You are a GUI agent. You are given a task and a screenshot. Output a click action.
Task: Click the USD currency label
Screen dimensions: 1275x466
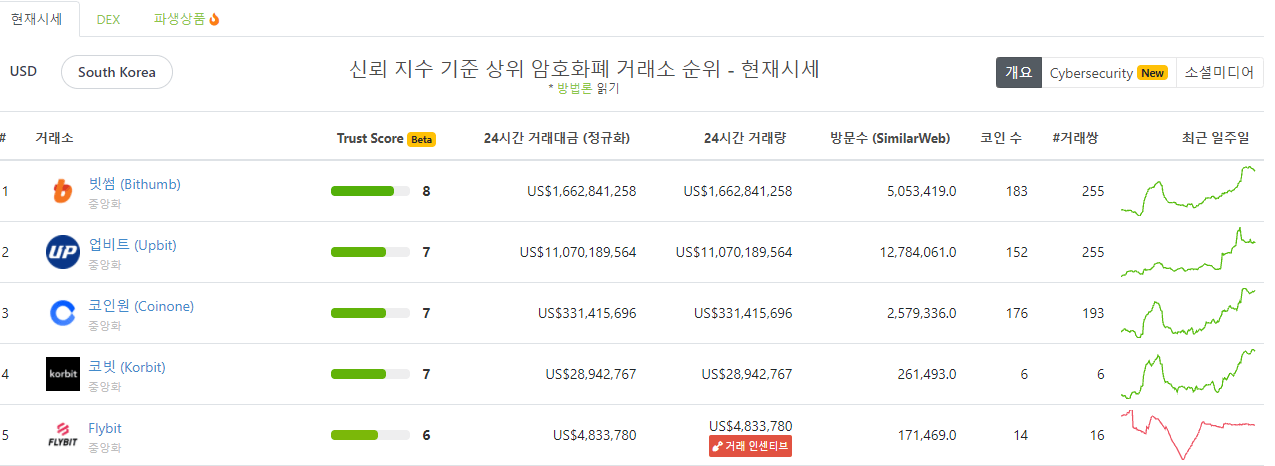click(x=23, y=72)
